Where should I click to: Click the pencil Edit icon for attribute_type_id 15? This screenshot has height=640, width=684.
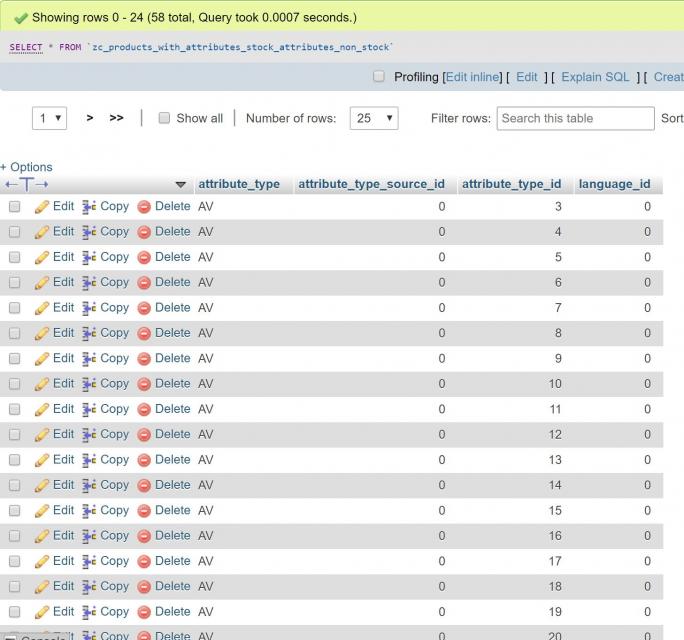(41, 510)
